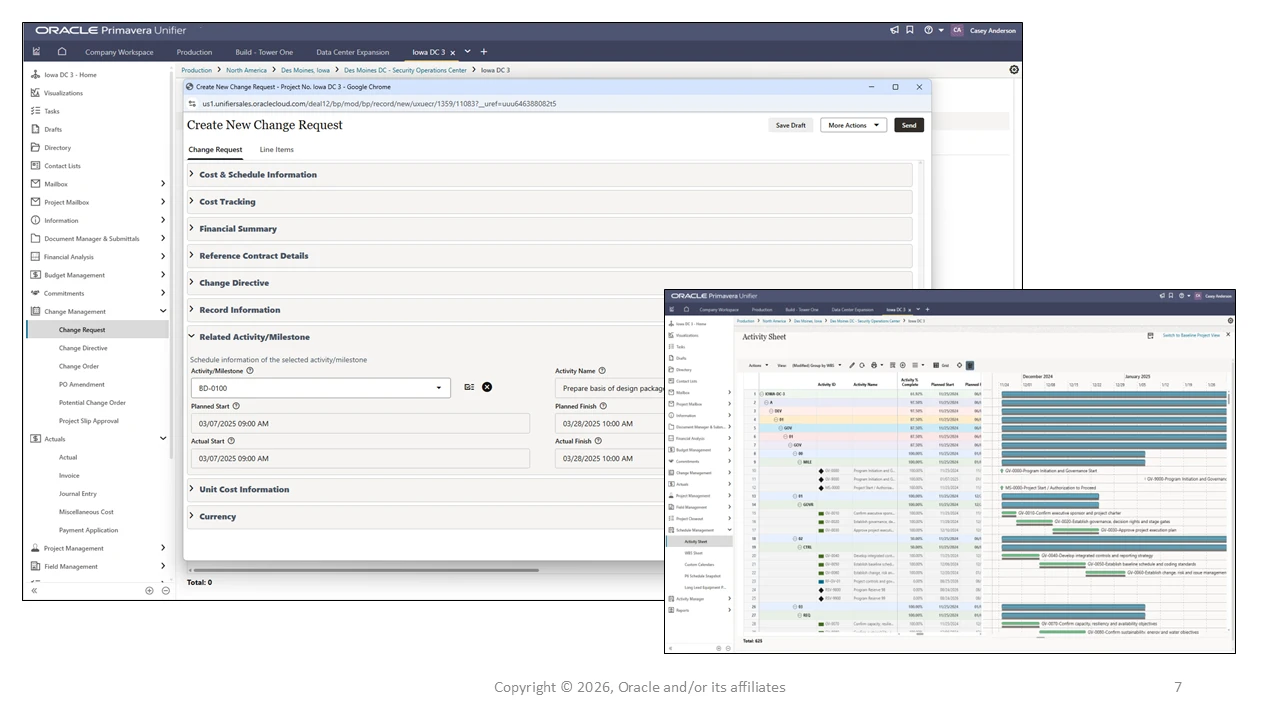Follow the North America breadcrumb link in the main window
Screen dimensions: 1280x720
pos(246,70)
